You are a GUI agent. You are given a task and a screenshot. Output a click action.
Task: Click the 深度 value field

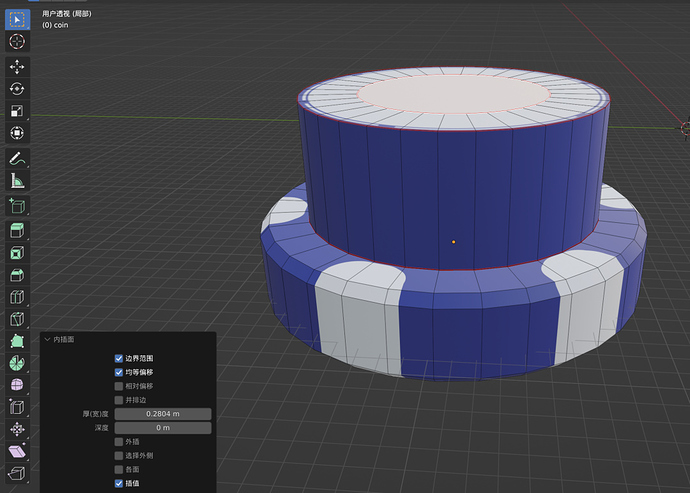coord(163,428)
